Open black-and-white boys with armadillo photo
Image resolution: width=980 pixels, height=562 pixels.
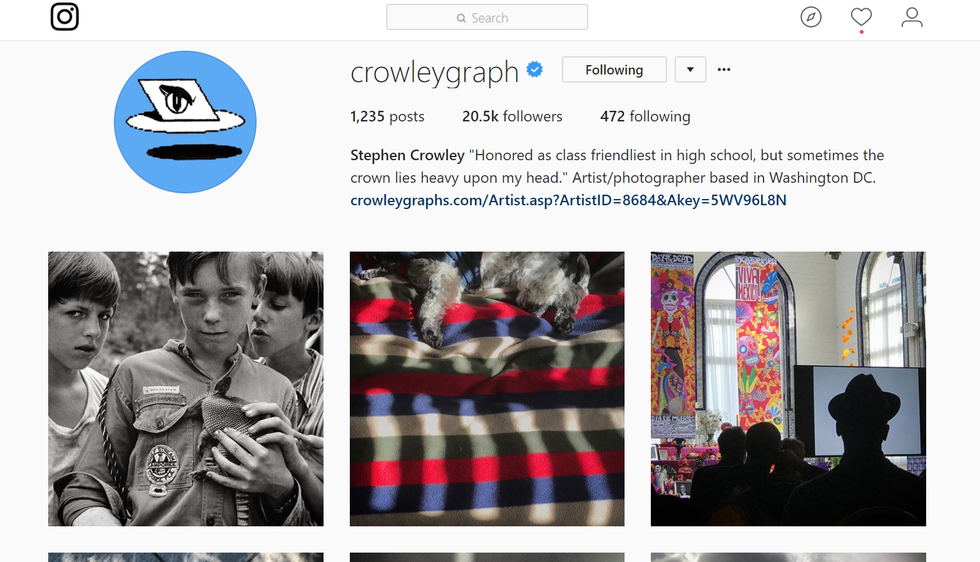click(186, 389)
